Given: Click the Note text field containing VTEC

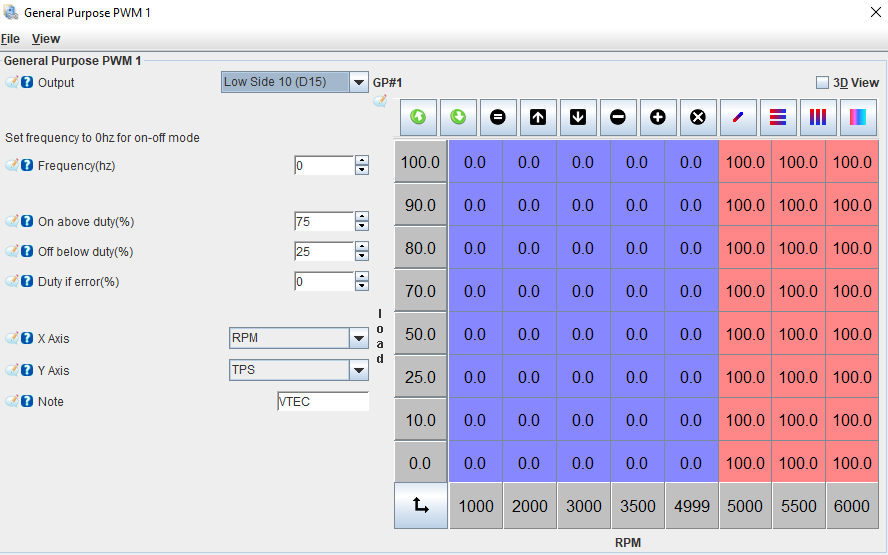Looking at the screenshot, I should click(x=322, y=401).
